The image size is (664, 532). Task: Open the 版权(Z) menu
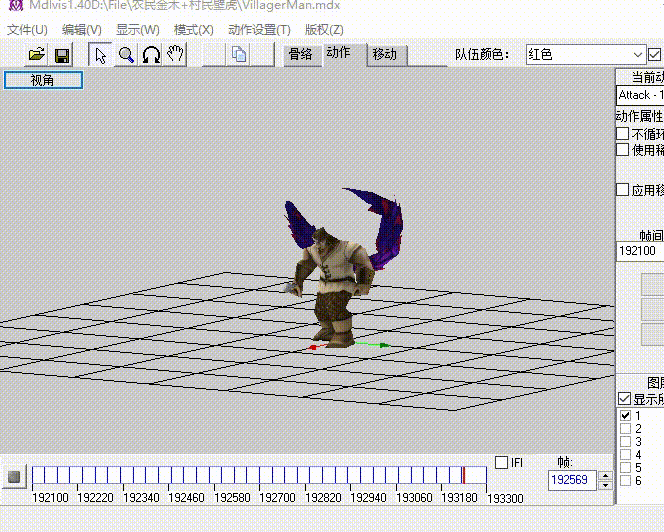click(x=324, y=30)
